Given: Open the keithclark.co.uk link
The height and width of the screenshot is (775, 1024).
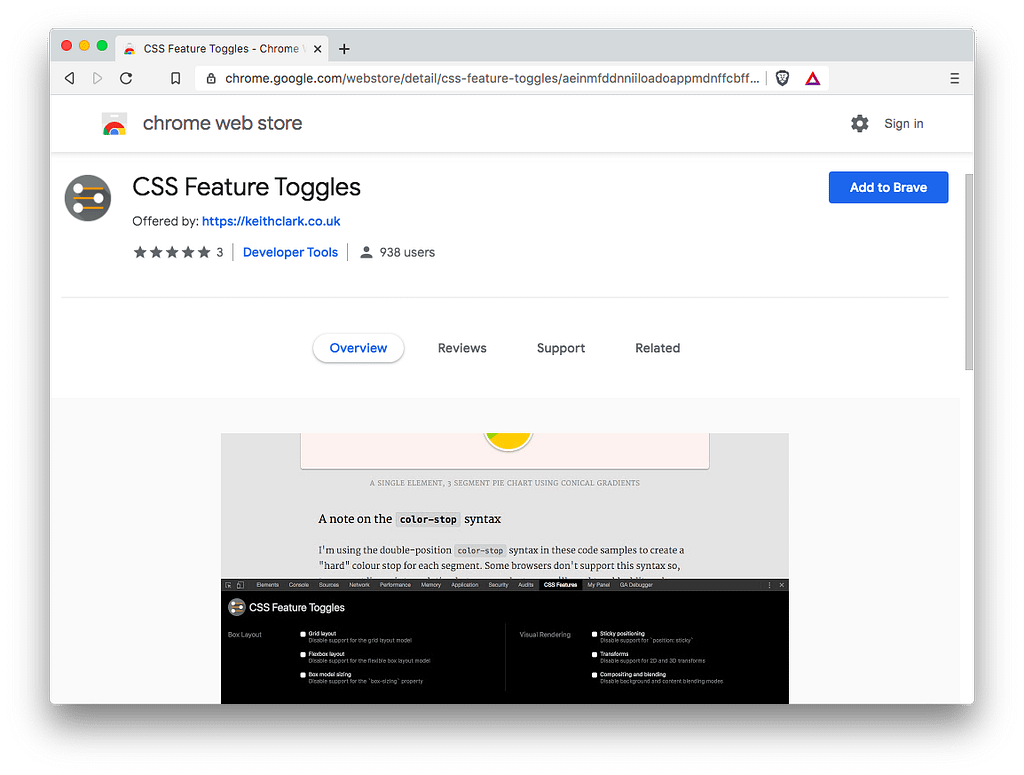Looking at the screenshot, I should coord(270,221).
